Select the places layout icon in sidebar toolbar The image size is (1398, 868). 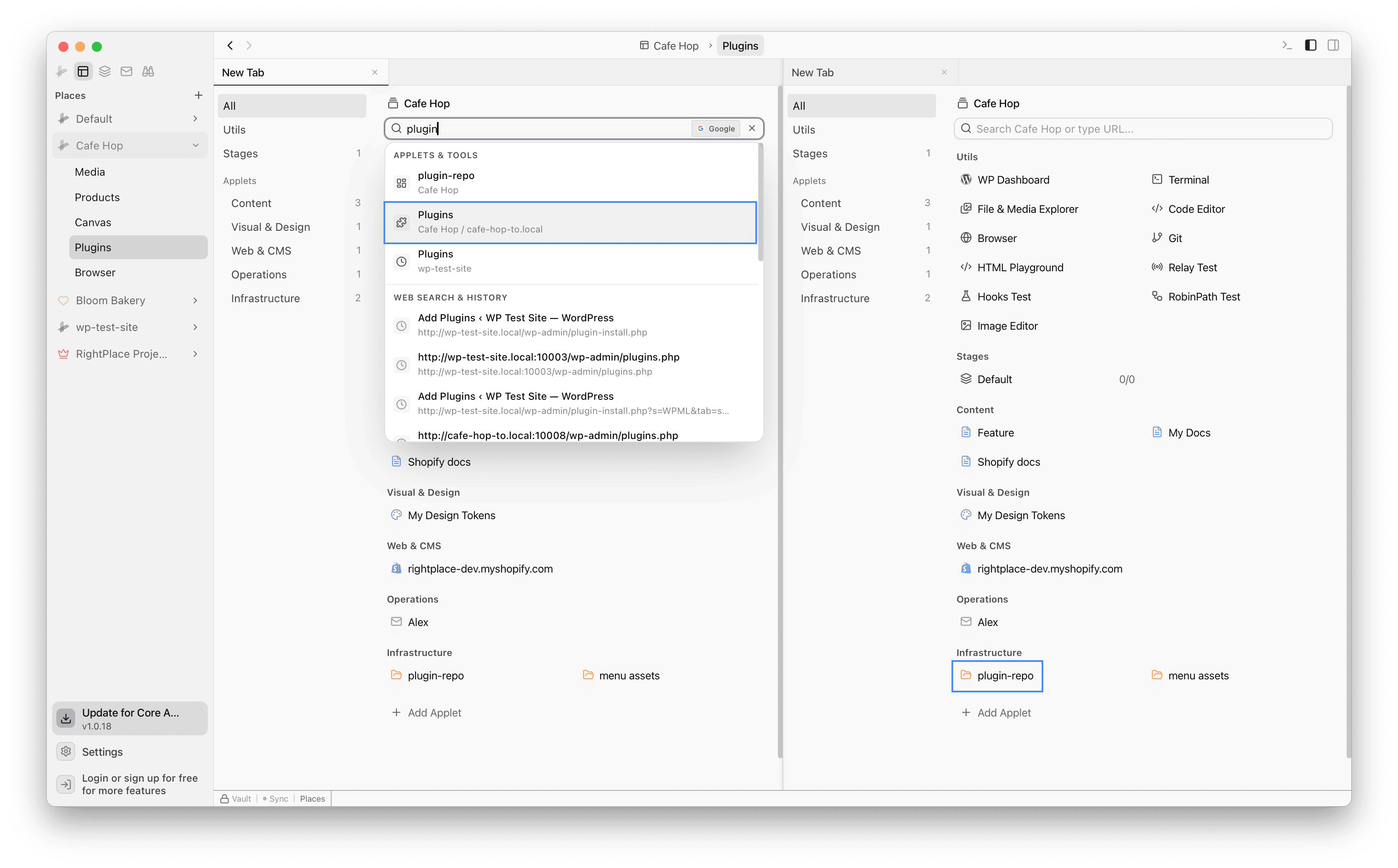click(83, 71)
